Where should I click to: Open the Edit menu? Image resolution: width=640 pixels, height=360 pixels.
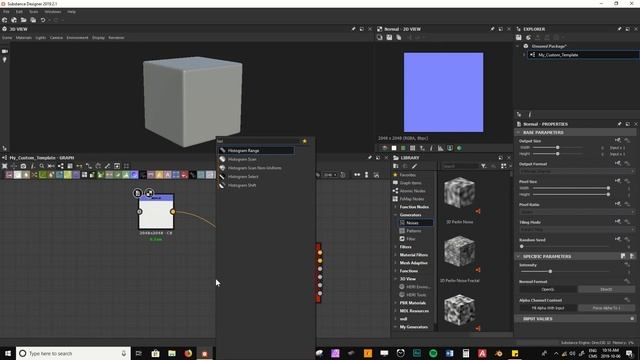19,12
